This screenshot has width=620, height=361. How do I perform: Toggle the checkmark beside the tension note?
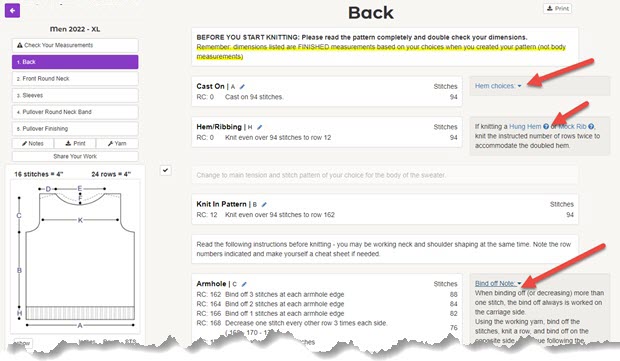pos(166,170)
